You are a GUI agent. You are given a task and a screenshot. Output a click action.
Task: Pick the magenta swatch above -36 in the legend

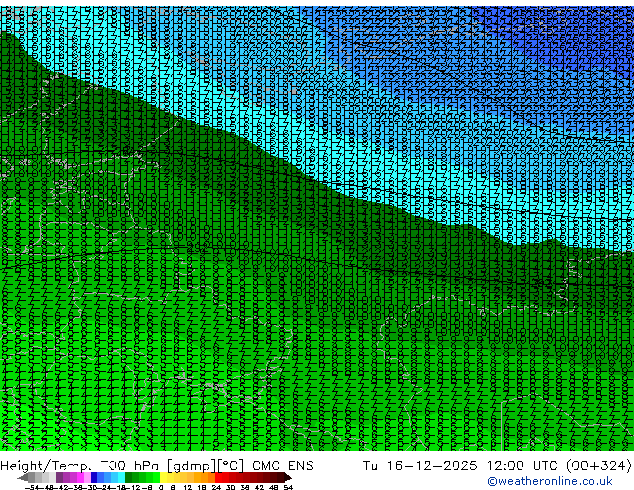click(80, 477)
